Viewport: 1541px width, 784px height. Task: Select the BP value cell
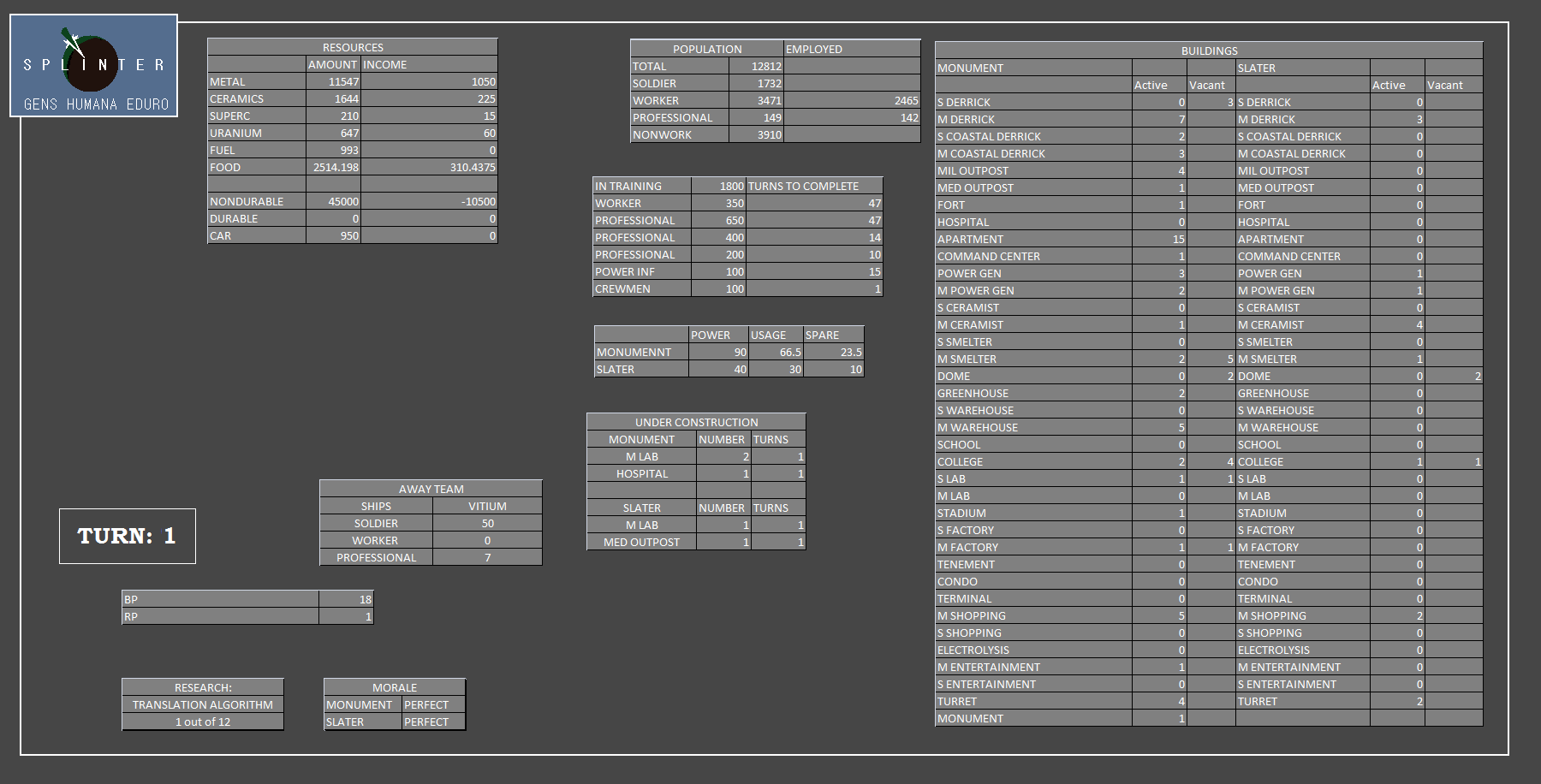(x=346, y=600)
